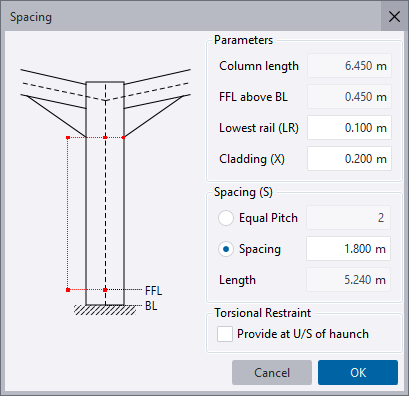Click the Cladding (X) label

click(x=252, y=159)
